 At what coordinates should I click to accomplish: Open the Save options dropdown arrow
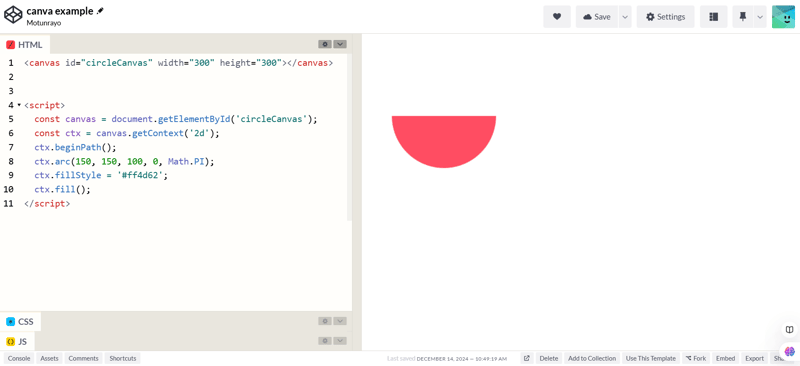point(625,17)
